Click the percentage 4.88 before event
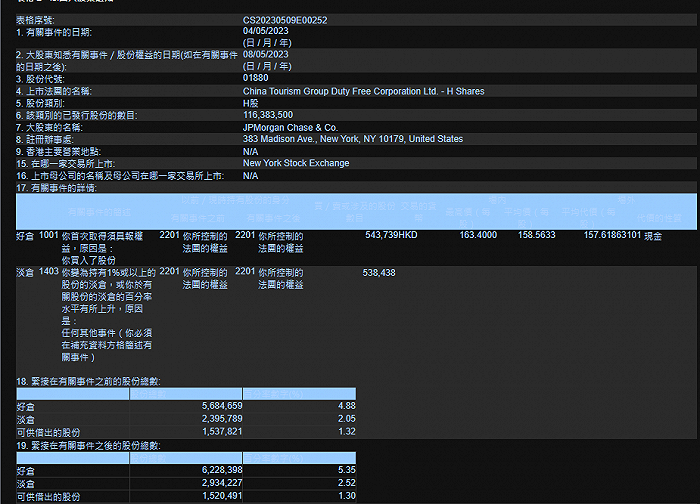Screen dimensions: 700x504 pos(347,406)
